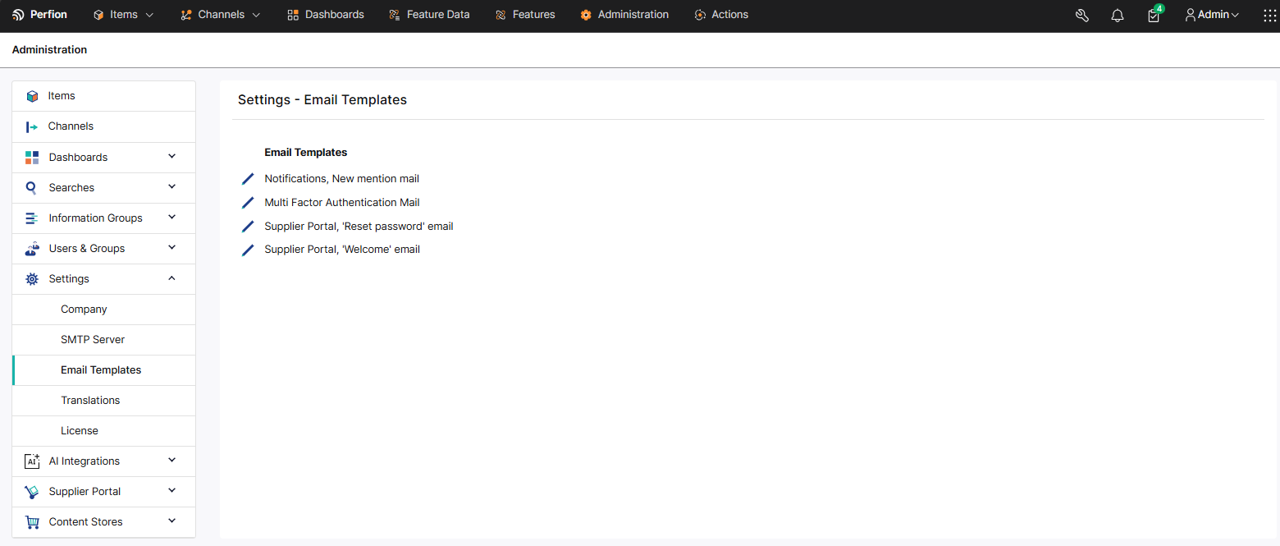The width and height of the screenshot is (1280, 546).
Task: Open Administration in top navigation
Action: (x=624, y=15)
